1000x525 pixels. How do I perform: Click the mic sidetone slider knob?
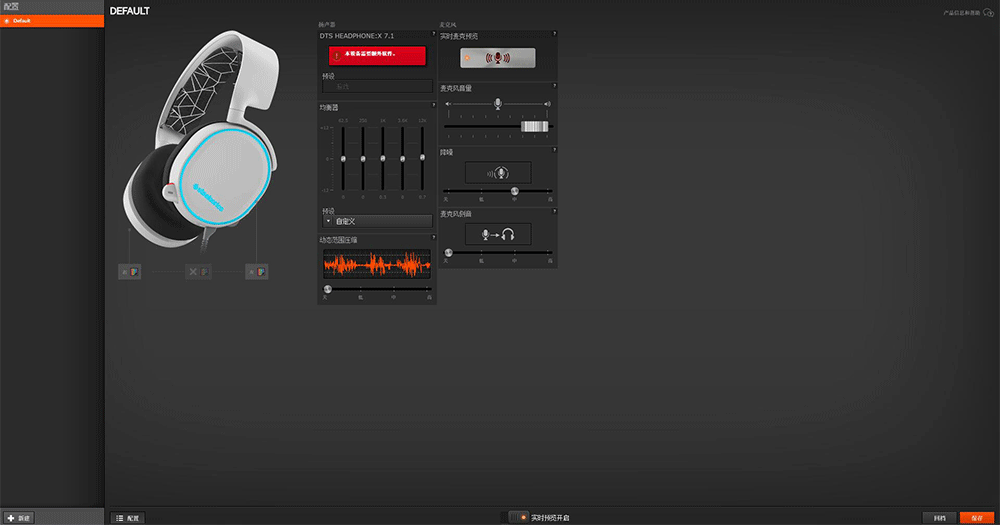click(448, 253)
